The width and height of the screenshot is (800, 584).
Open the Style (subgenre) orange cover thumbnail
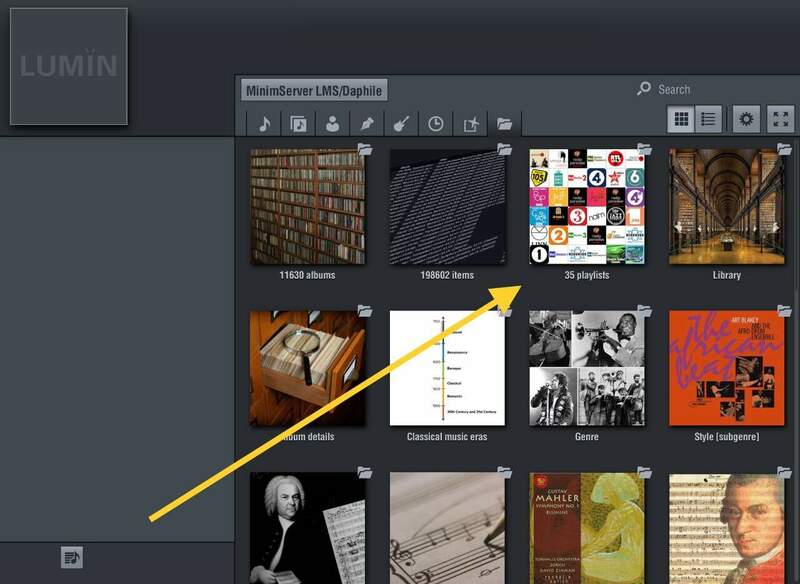[x=727, y=368]
